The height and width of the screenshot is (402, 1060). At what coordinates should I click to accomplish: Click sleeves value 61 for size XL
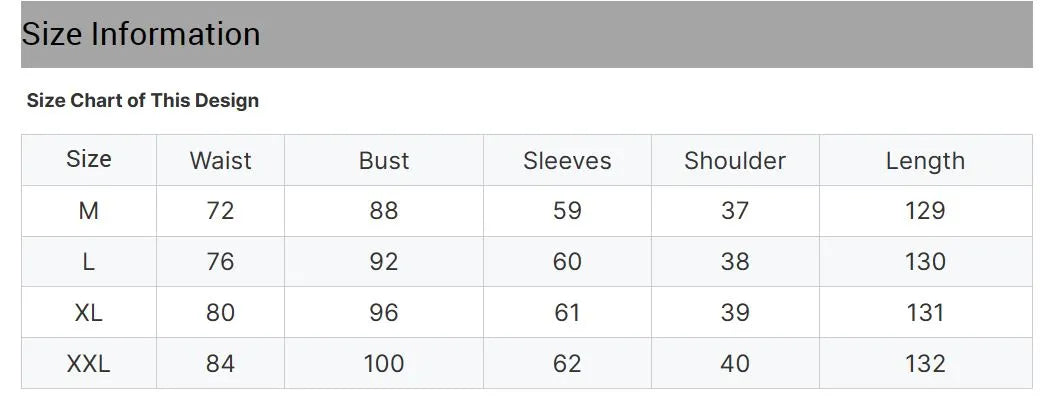pos(567,313)
